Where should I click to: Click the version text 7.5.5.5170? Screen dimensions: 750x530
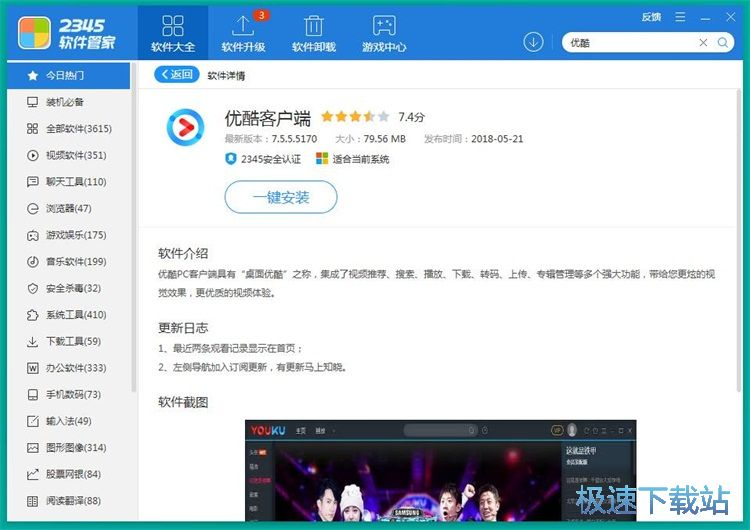294,139
